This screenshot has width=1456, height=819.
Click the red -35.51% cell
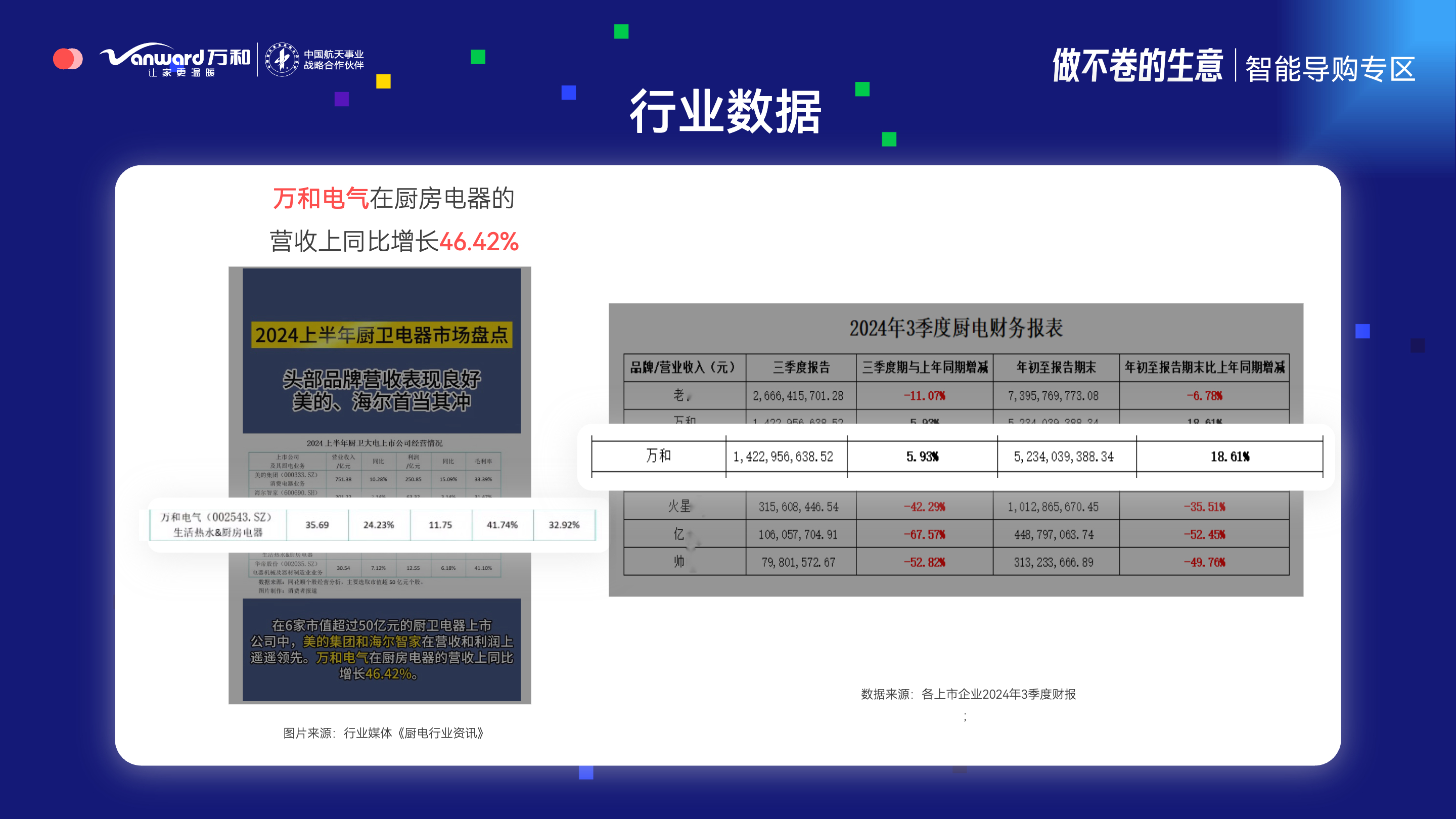tap(1204, 507)
